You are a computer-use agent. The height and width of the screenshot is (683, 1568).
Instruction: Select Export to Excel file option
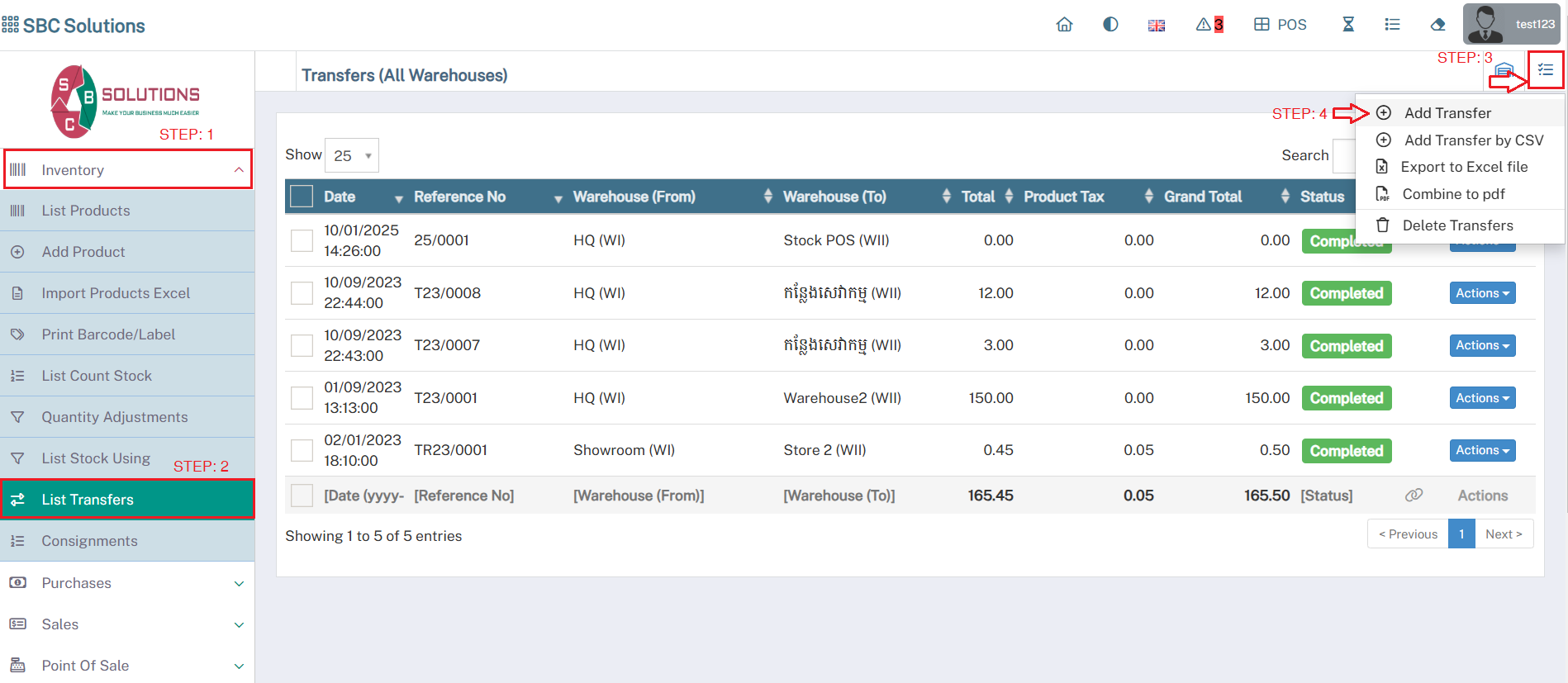tap(1464, 167)
